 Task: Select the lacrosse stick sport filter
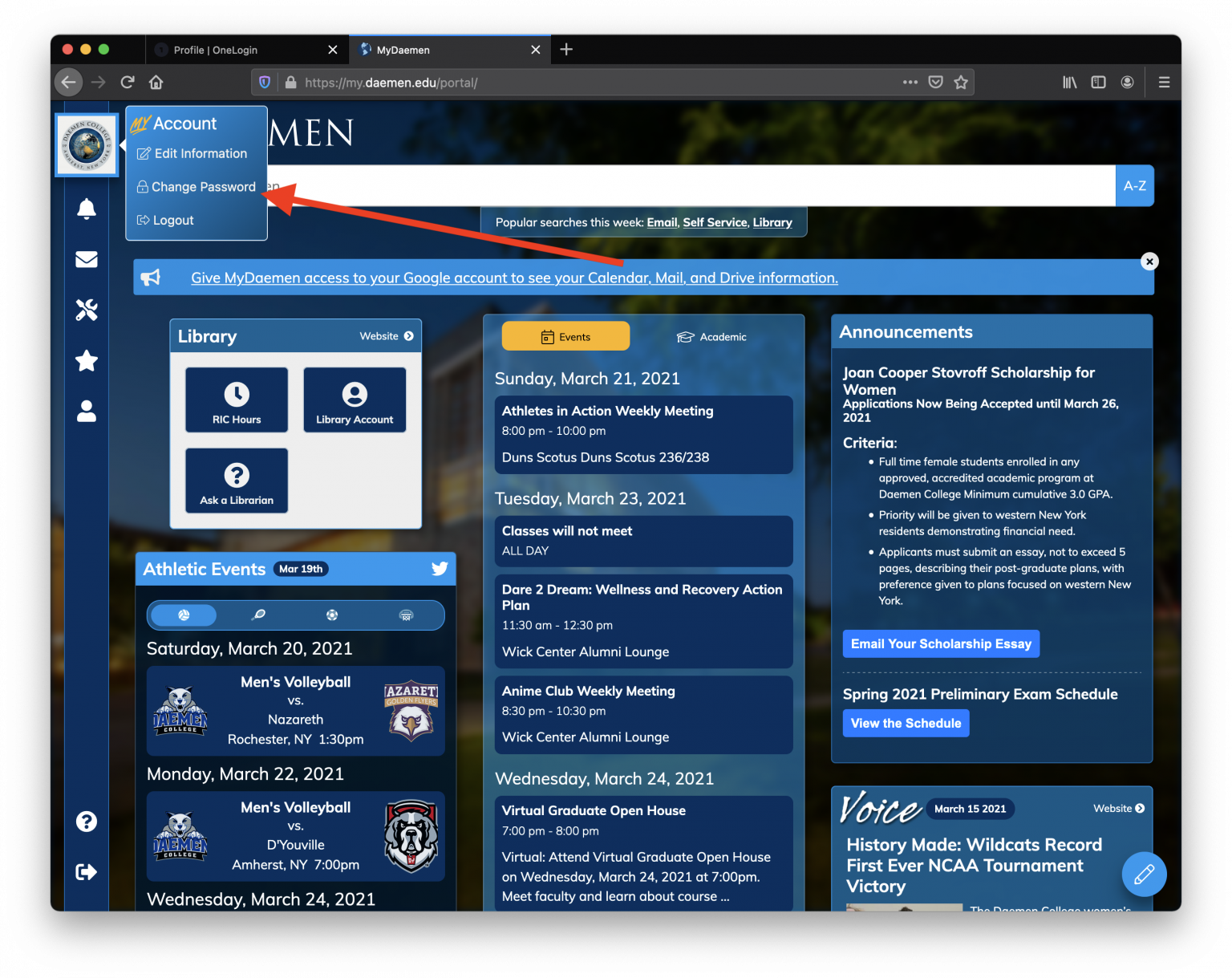(258, 615)
